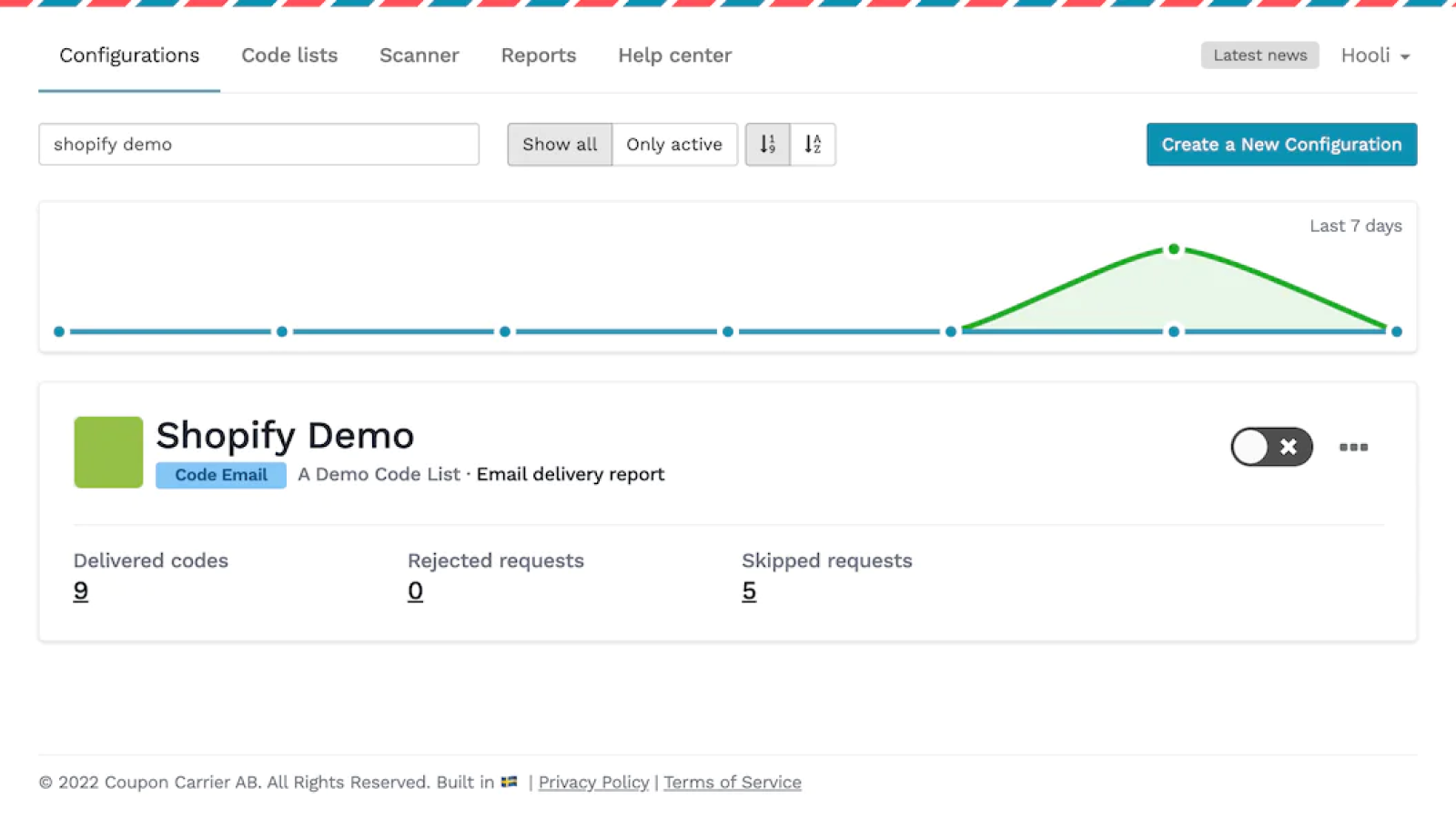Go to the Scanner tab
Screen dimensions: 1456x819
[420, 56]
